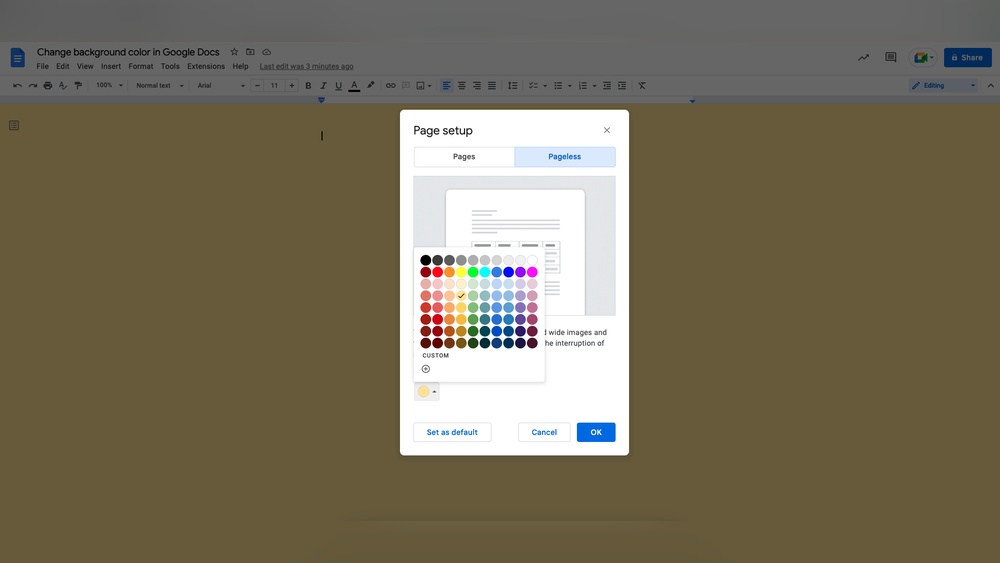Click the print icon
Viewport: 1000px width, 563px height.
[48, 85]
